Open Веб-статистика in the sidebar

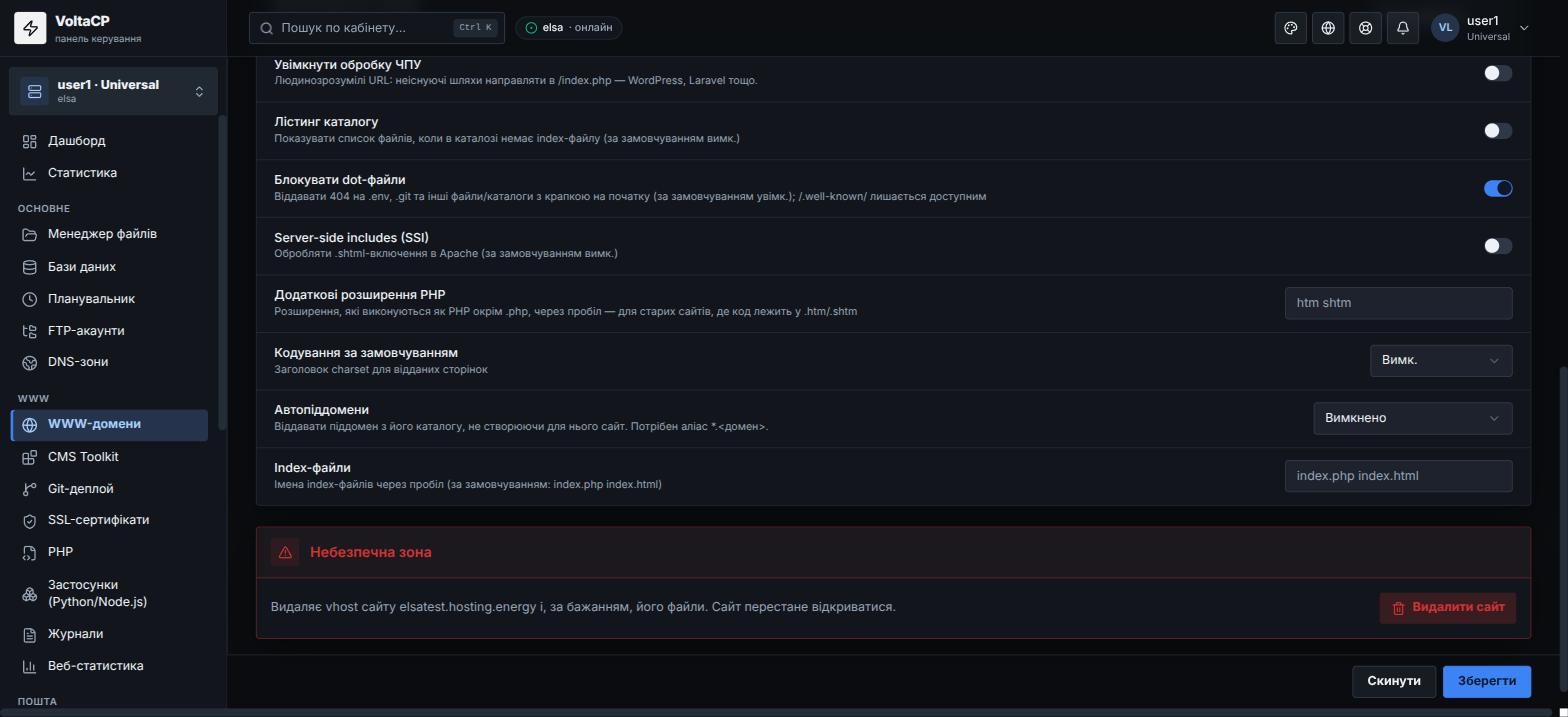[110, 666]
